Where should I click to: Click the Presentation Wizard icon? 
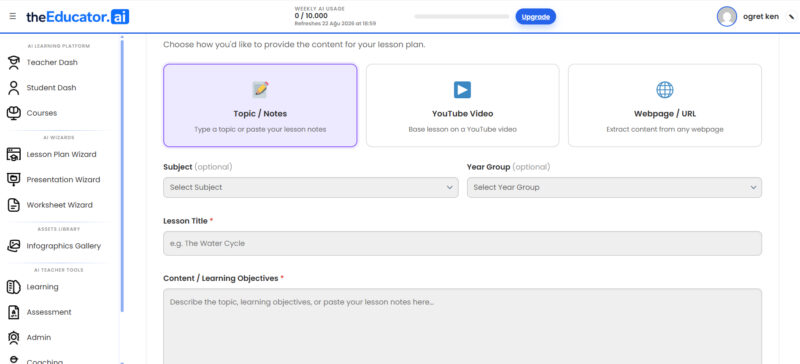click(13, 180)
